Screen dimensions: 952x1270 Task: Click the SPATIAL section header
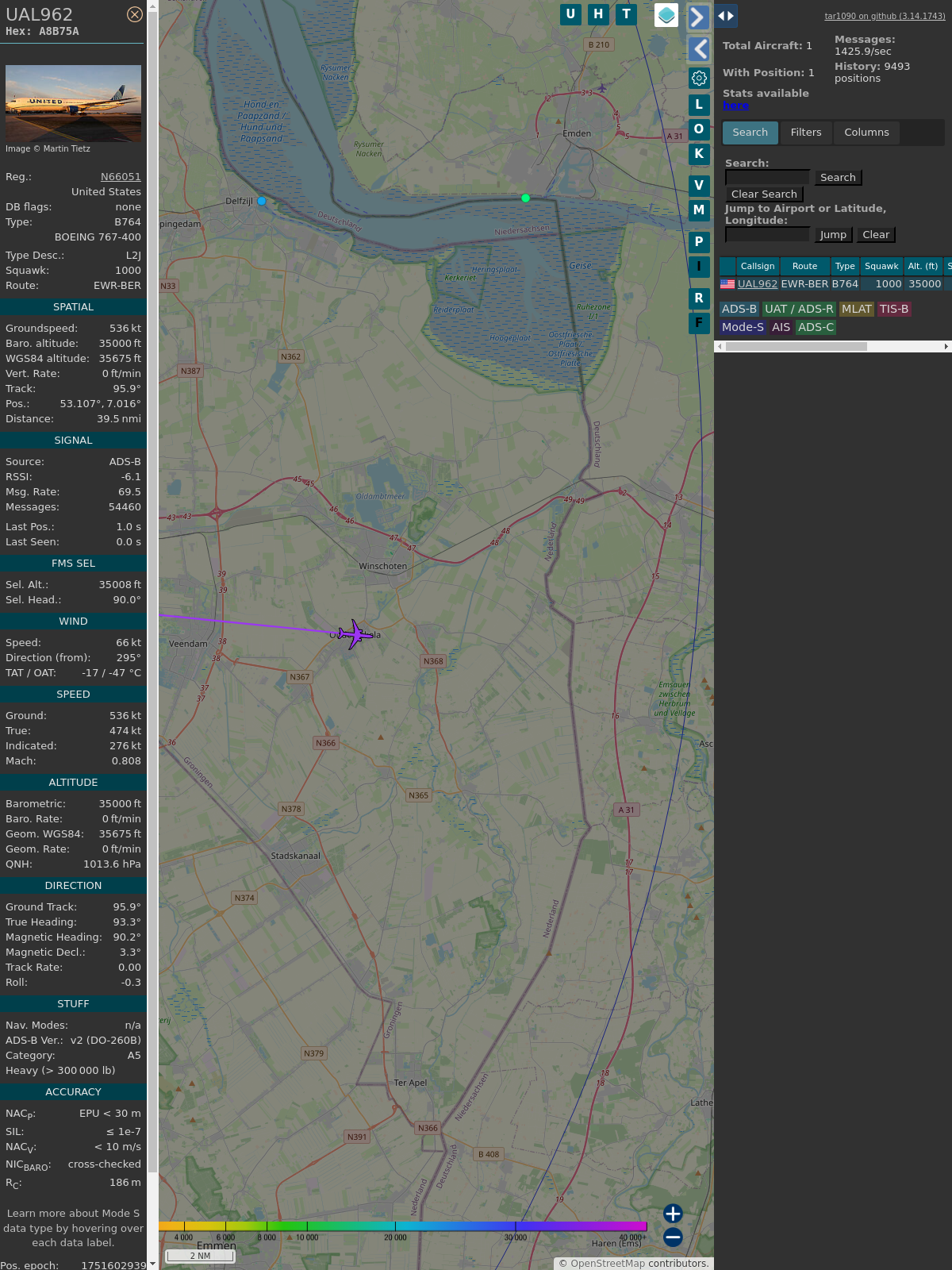73,307
